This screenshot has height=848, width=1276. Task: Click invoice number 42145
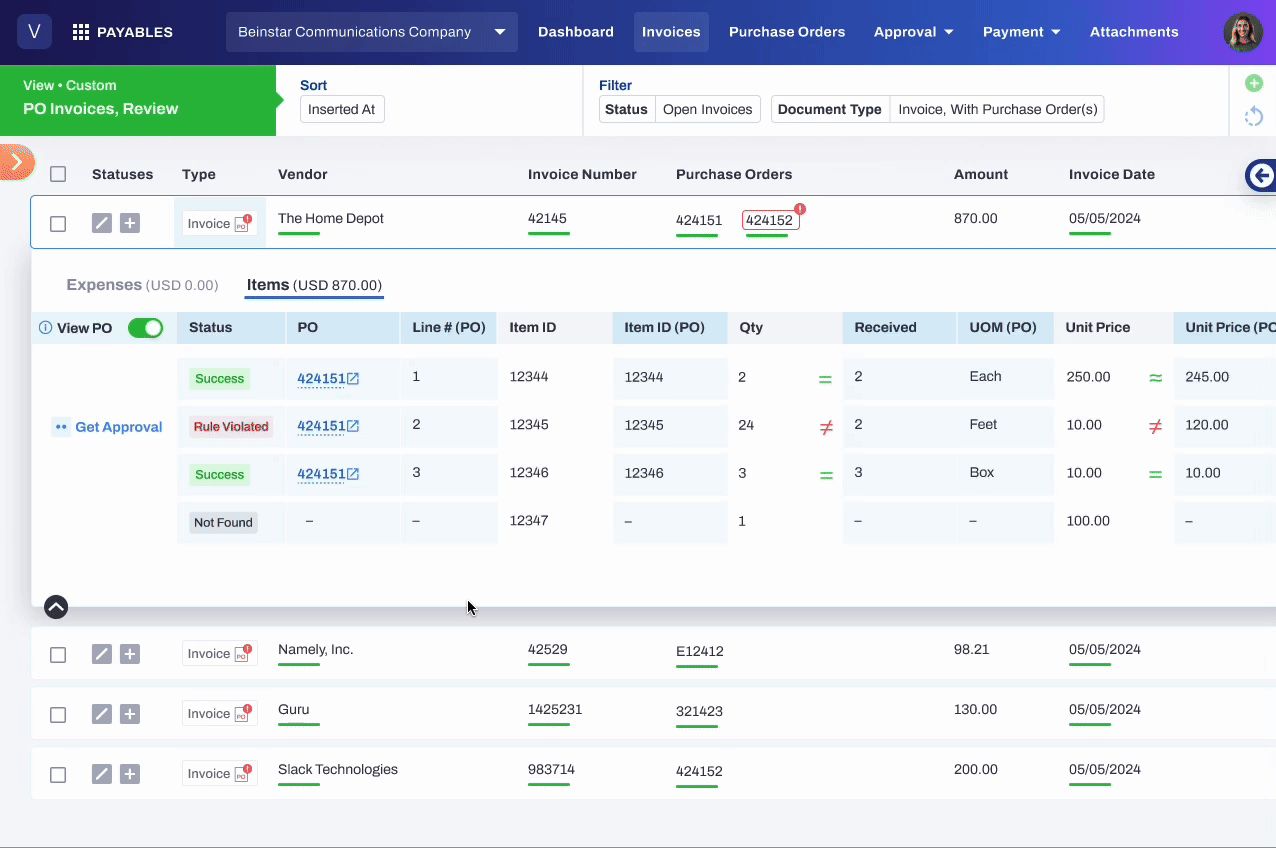click(x=547, y=218)
